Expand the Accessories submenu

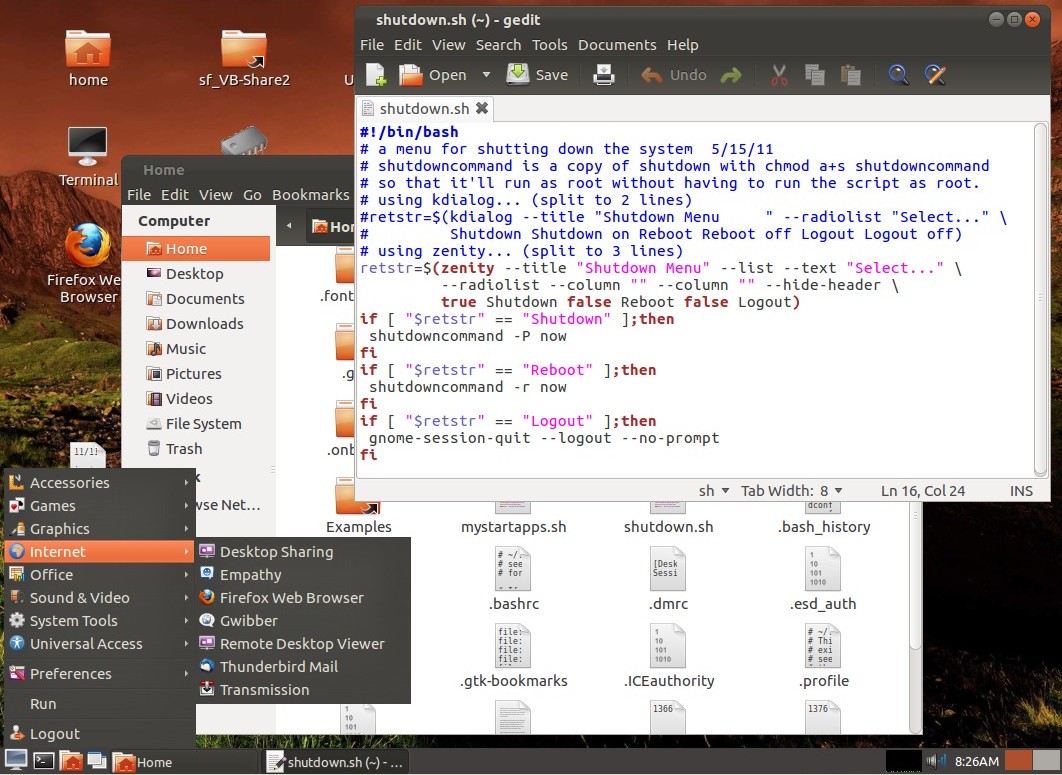(100, 482)
